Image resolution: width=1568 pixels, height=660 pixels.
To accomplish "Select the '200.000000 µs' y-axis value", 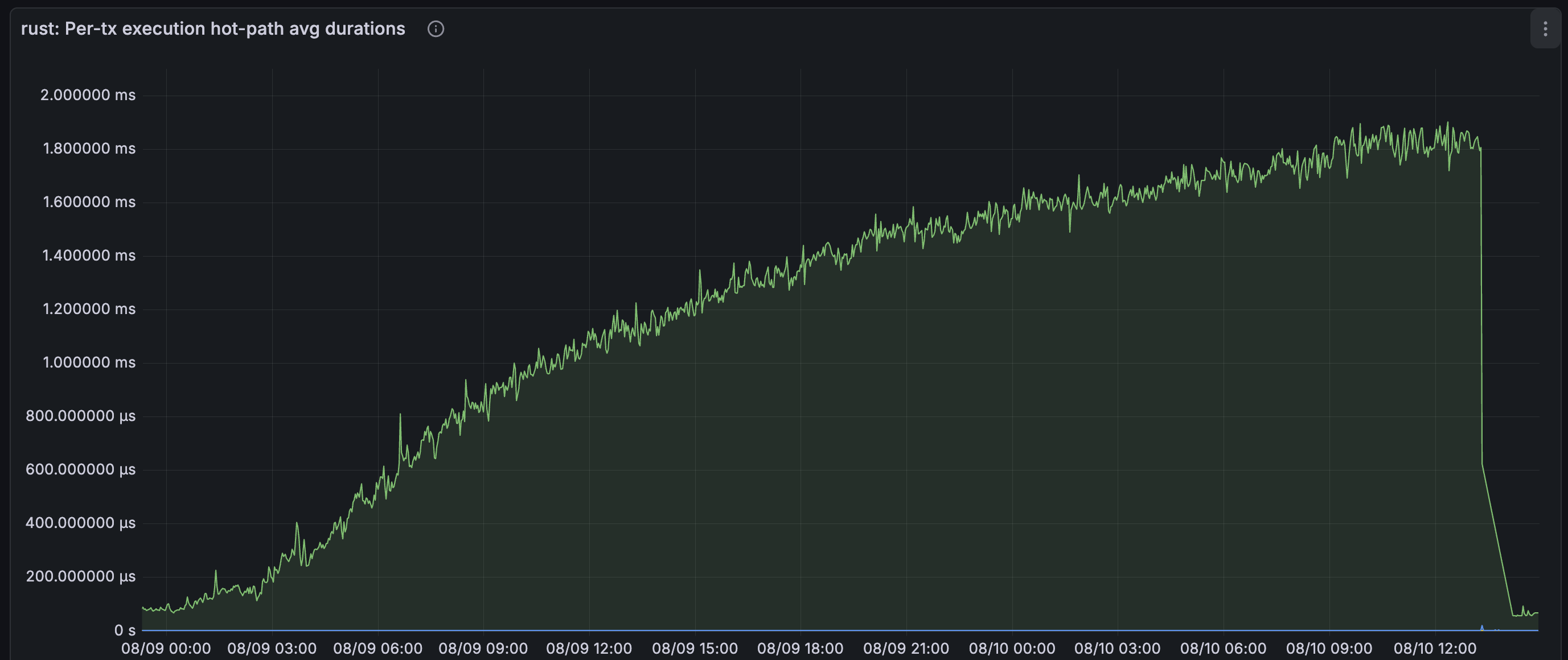I will [x=80, y=577].
